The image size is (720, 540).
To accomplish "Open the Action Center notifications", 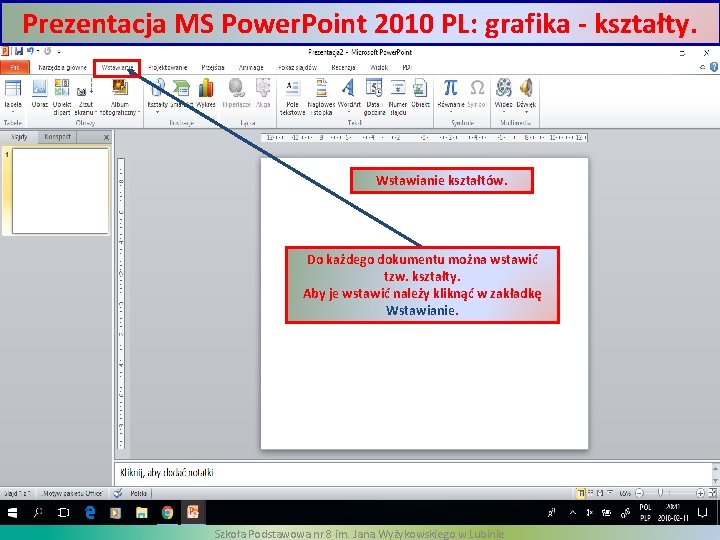I will coord(702,513).
